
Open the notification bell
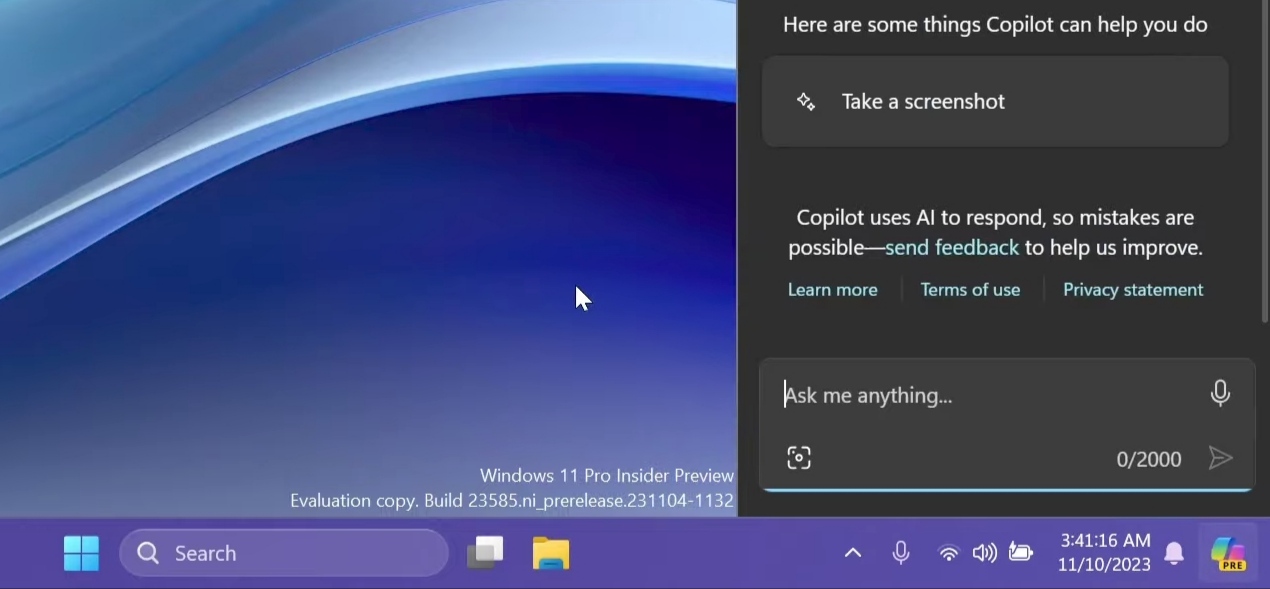[1174, 553]
